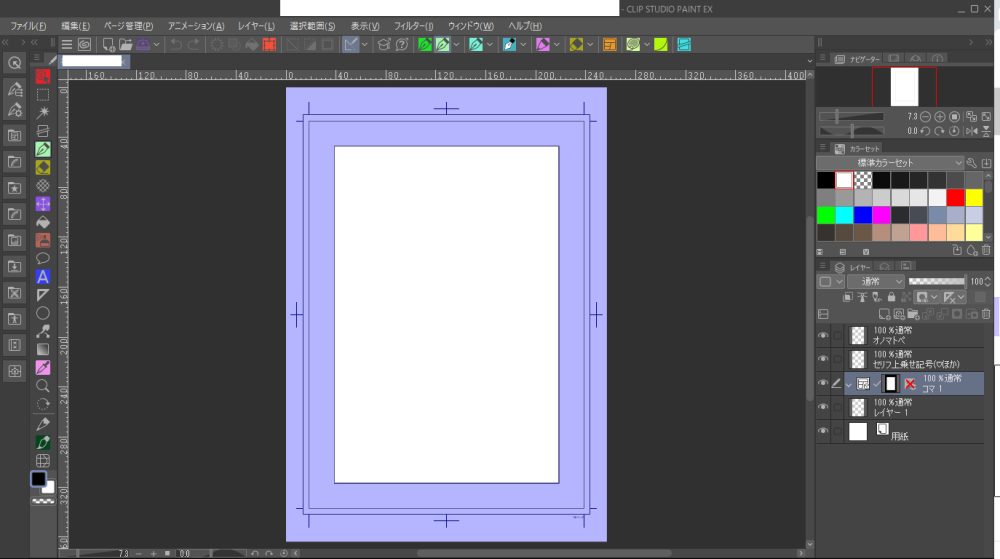This screenshot has width=1000, height=559.
Task: Expand the コマ 1 frame folder
Action: 849,383
